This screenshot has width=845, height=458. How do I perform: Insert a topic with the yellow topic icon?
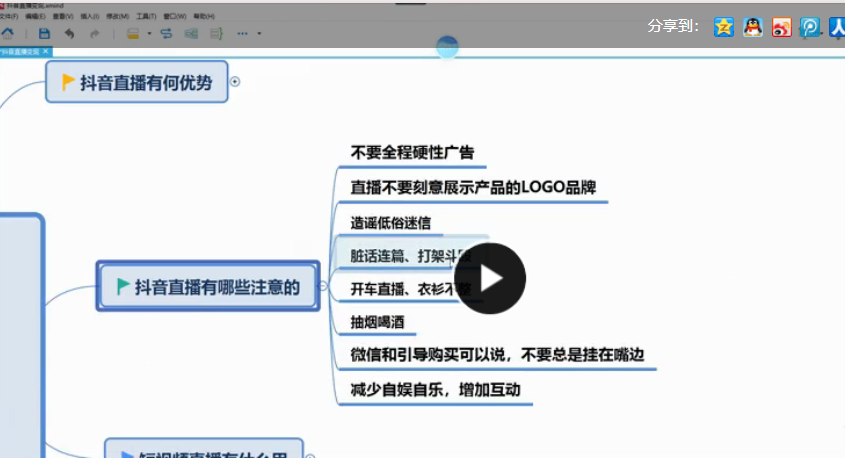pyautogui.click(x=133, y=33)
